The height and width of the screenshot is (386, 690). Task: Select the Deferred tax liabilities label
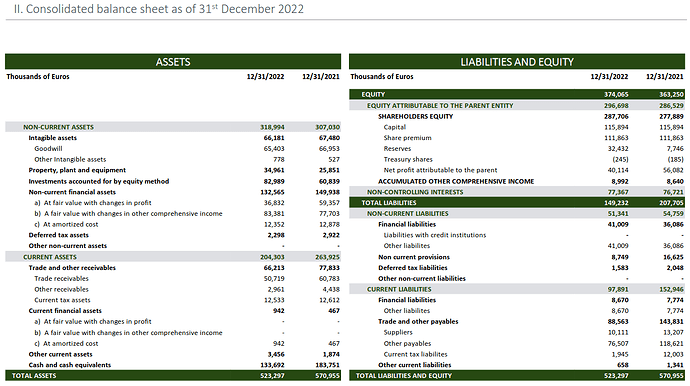(x=412, y=268)
